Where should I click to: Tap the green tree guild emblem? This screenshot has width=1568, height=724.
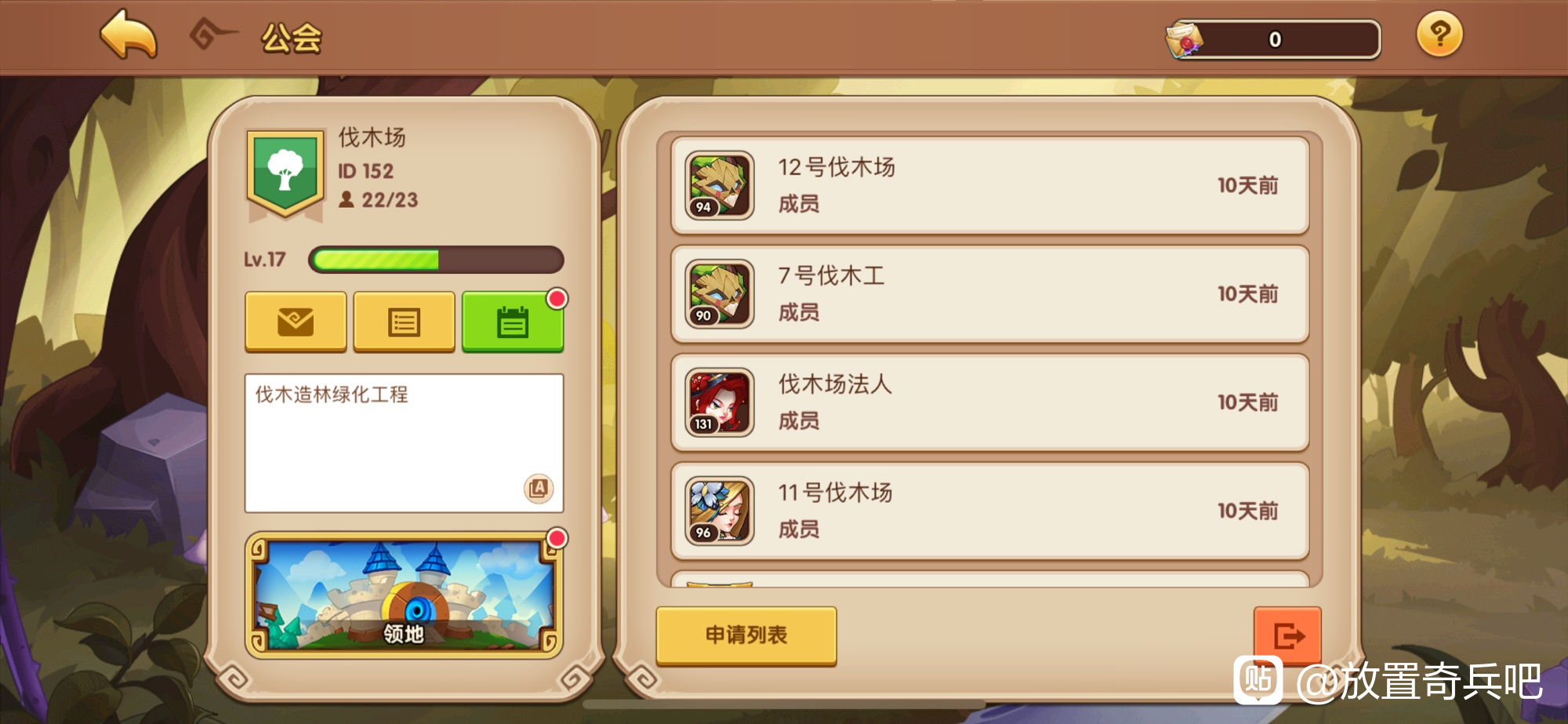click(x=285, y=174)
